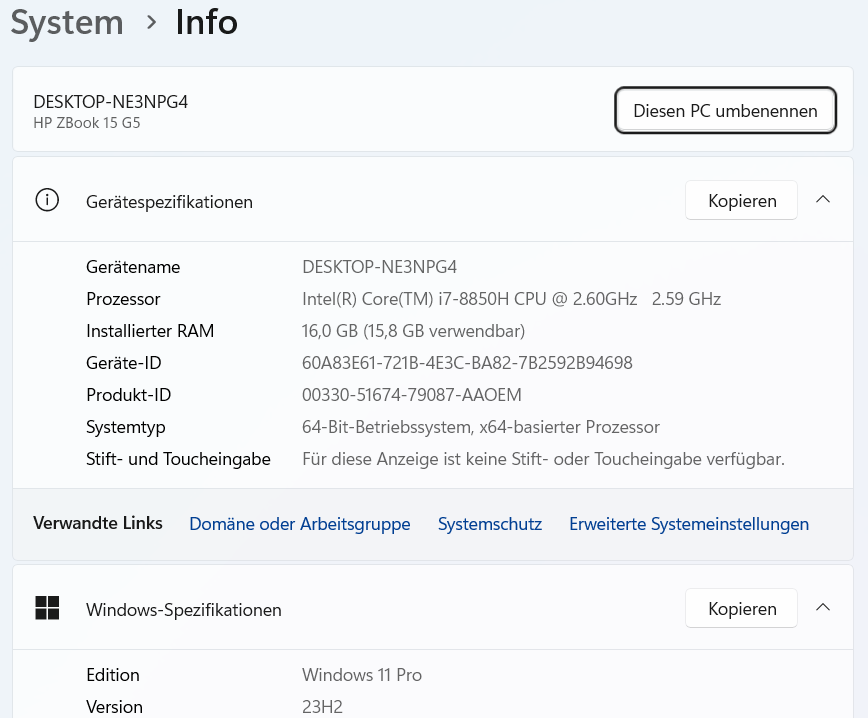Click the Windows 11 Pro value

(x=361, y=675)
